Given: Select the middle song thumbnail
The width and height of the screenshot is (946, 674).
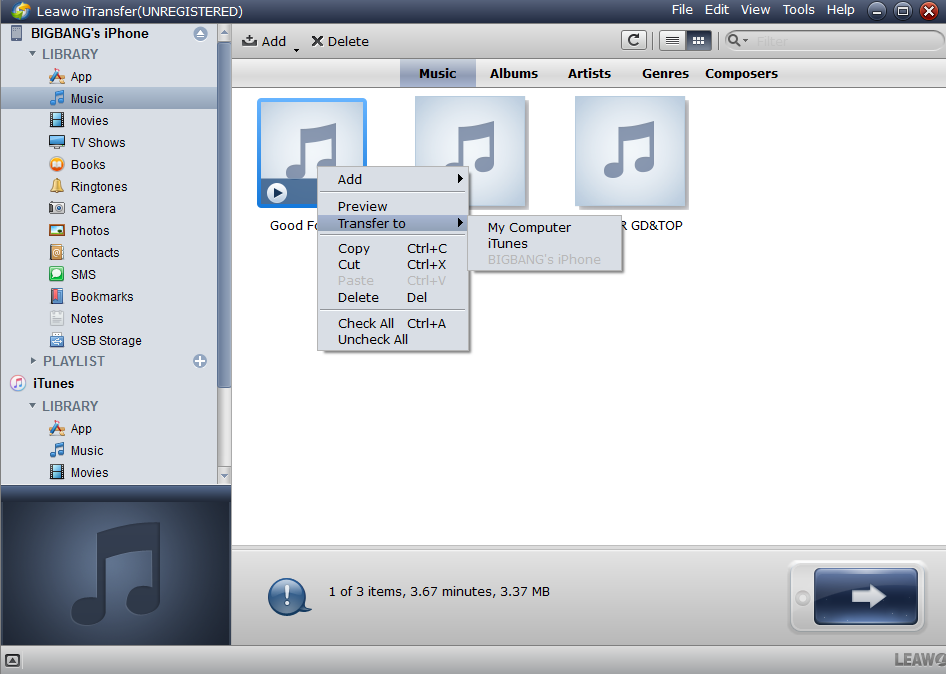Looking at the screenshot, I should pos(471,151).
